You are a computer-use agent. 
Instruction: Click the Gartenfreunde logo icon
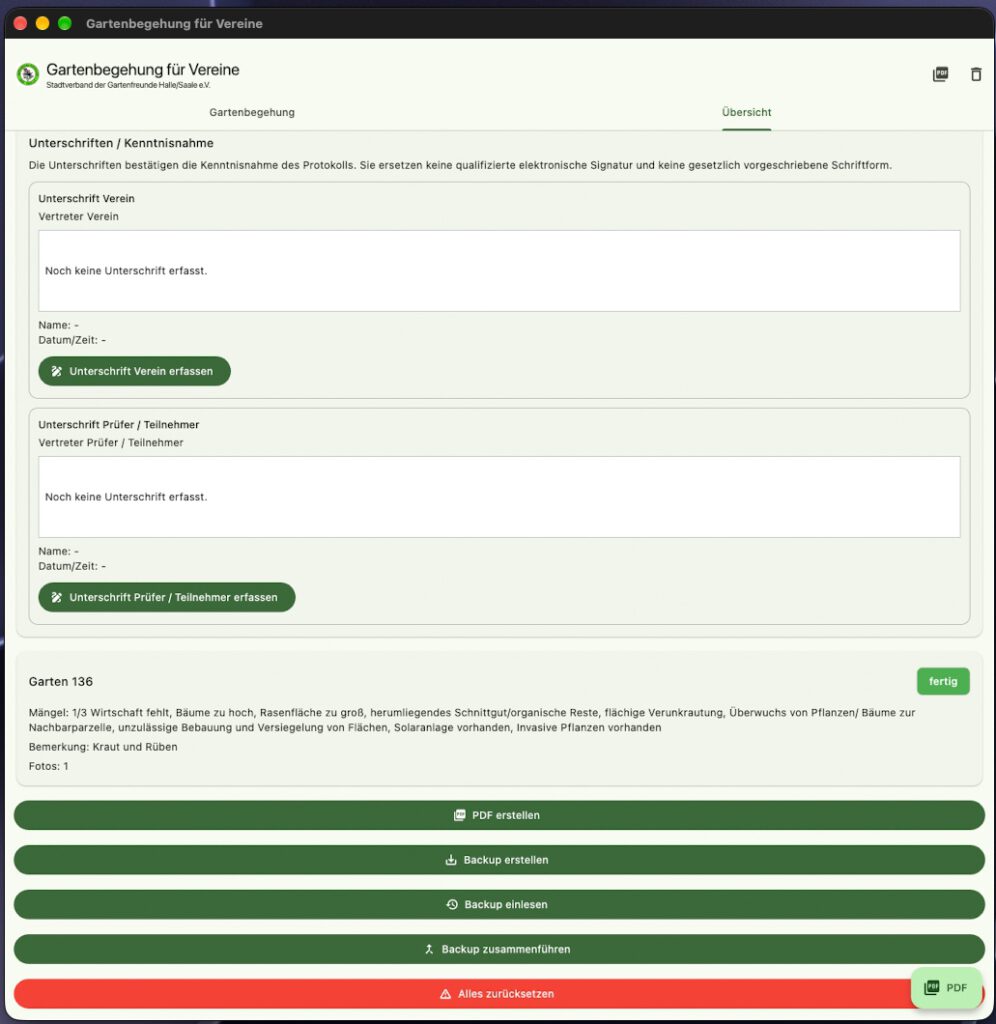tap(27, 74)
